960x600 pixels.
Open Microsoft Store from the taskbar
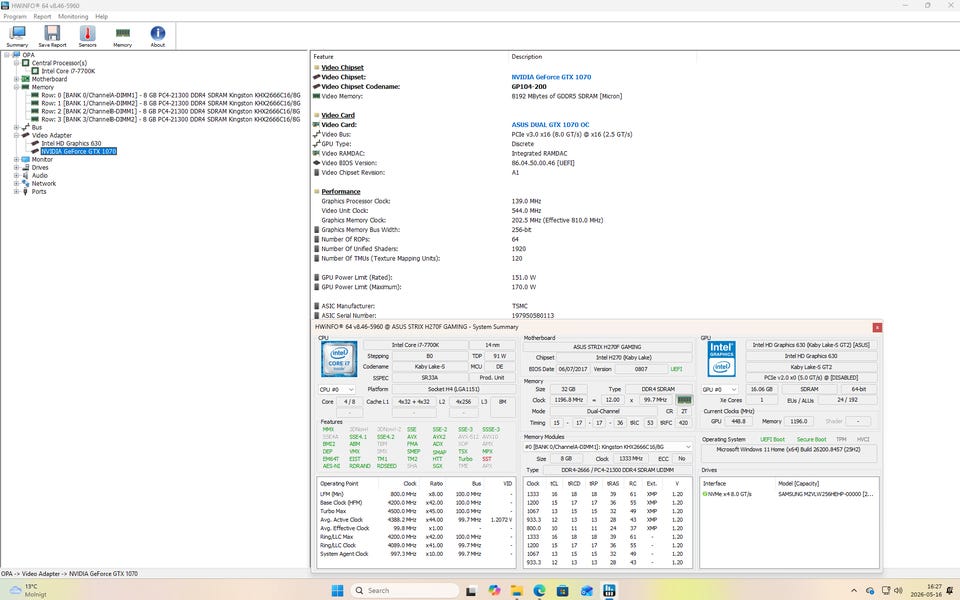(563, 590)
